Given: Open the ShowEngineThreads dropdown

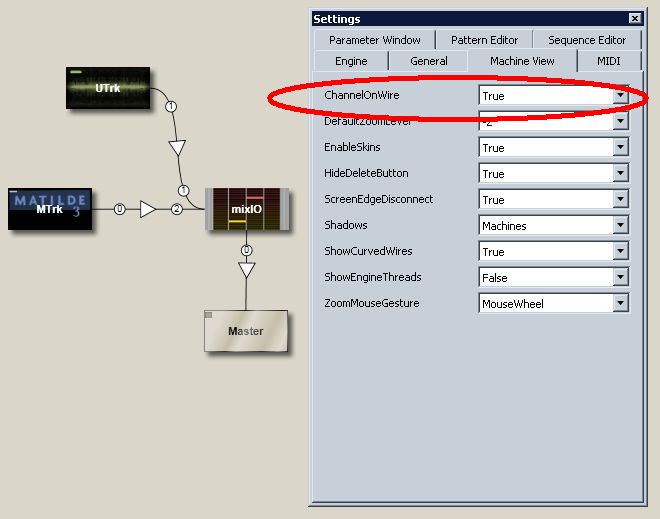Looking at the screenshot, I should point(620,278).
